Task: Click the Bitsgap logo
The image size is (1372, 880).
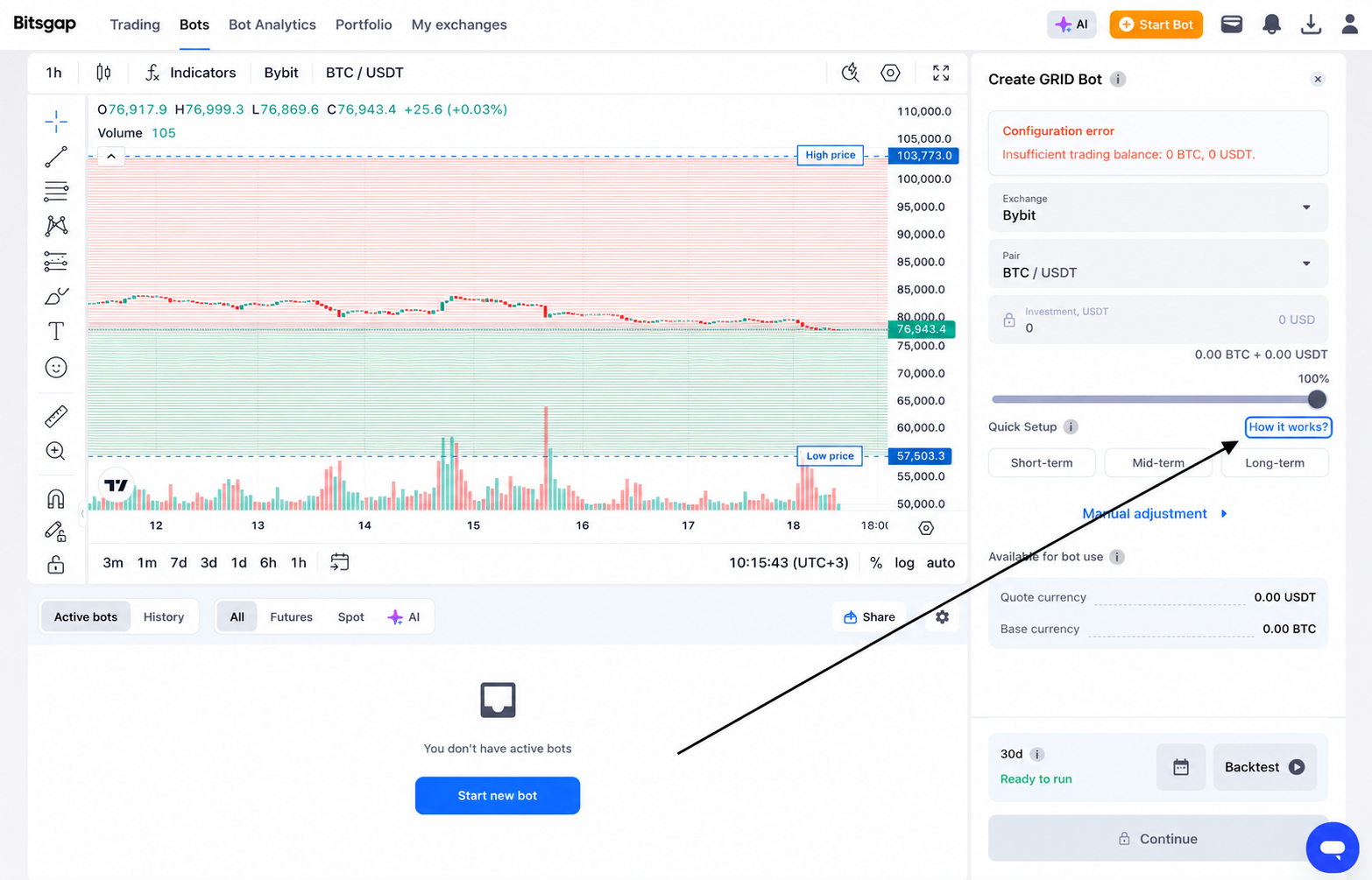Action: point(45,24)
